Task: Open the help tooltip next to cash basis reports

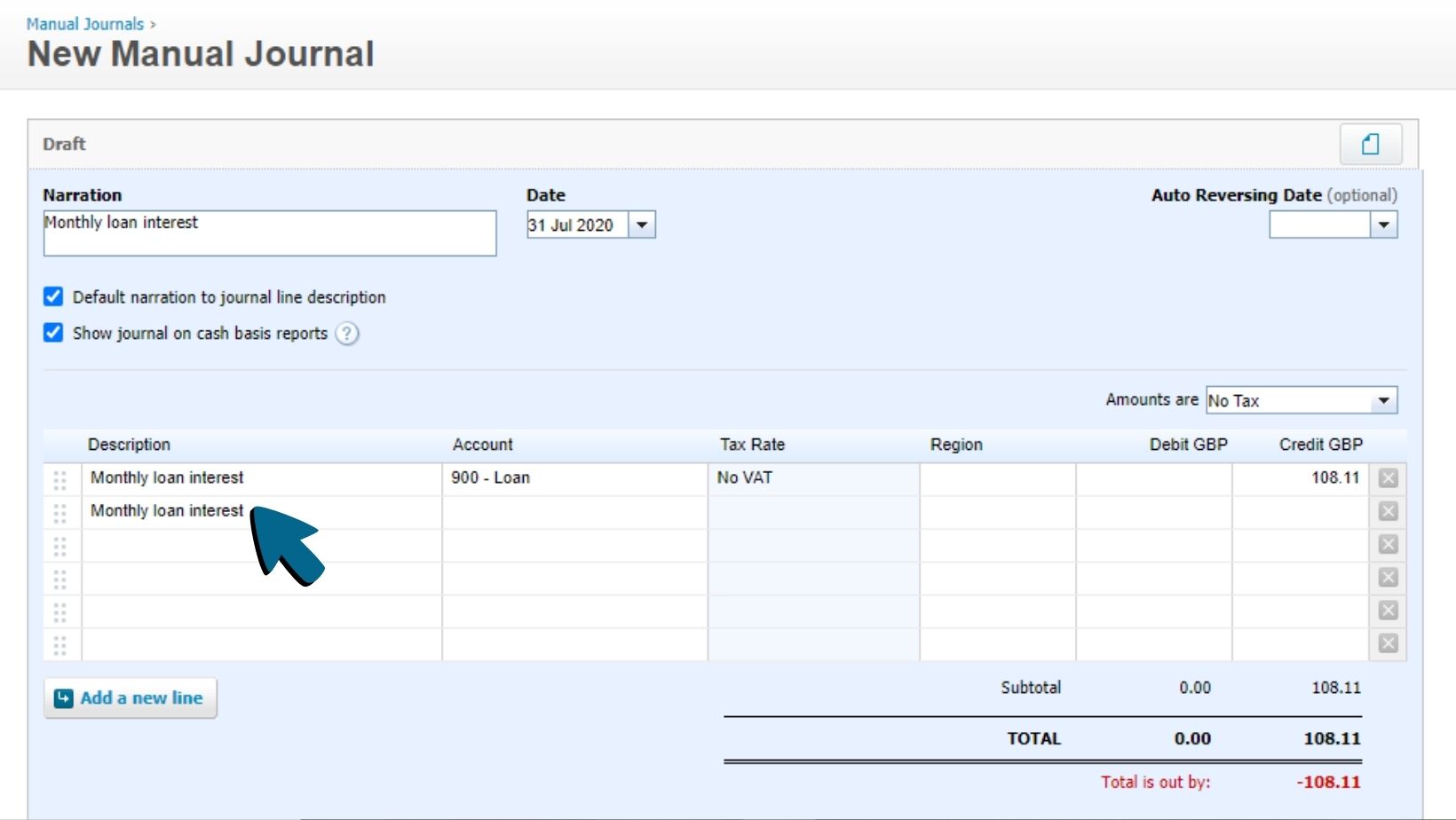Action: (x=348, y=334)
